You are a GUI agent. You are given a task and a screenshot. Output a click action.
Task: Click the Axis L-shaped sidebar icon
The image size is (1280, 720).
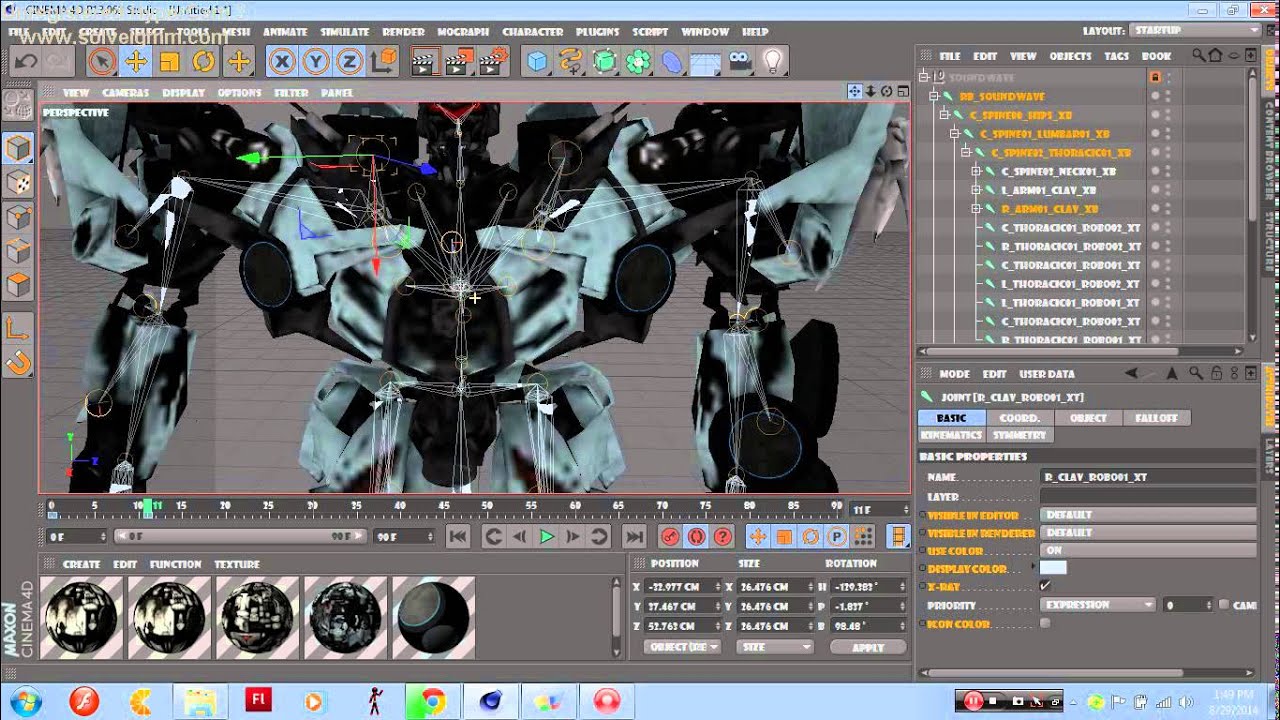click(x=18, y=327)
